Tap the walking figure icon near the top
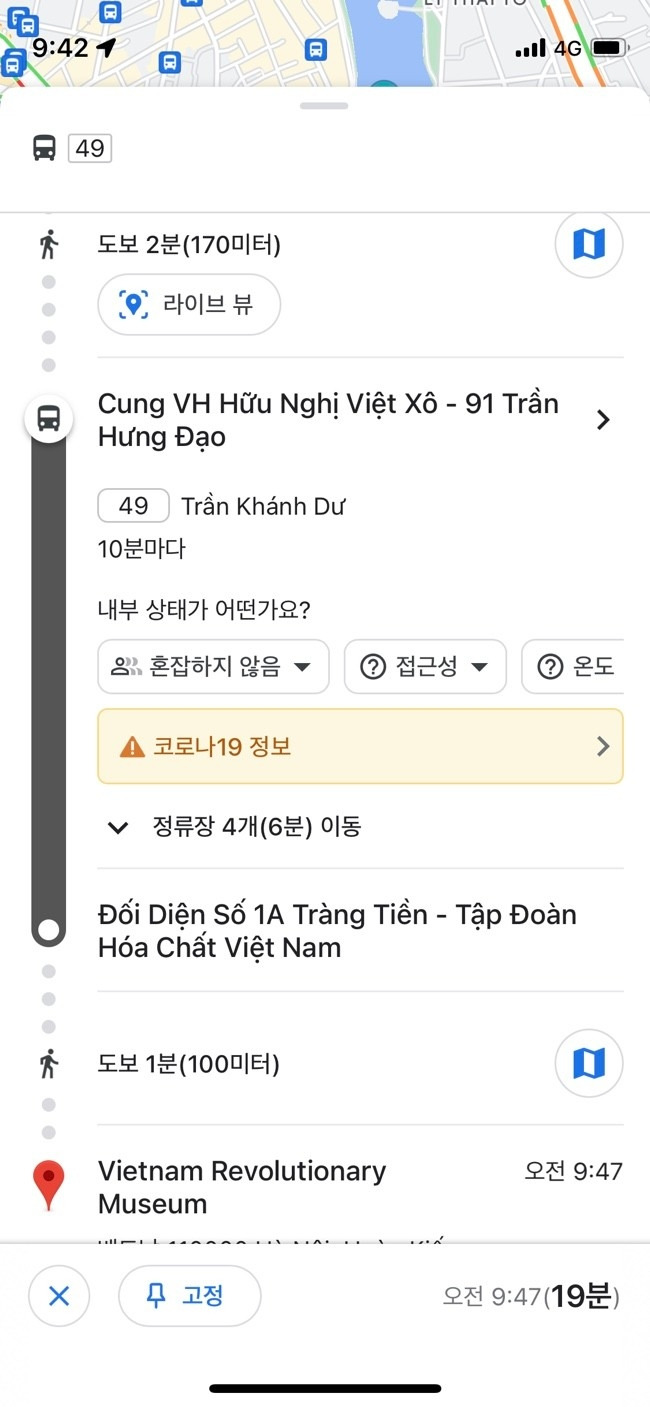The image size is (650, 1407). (48, 243)
